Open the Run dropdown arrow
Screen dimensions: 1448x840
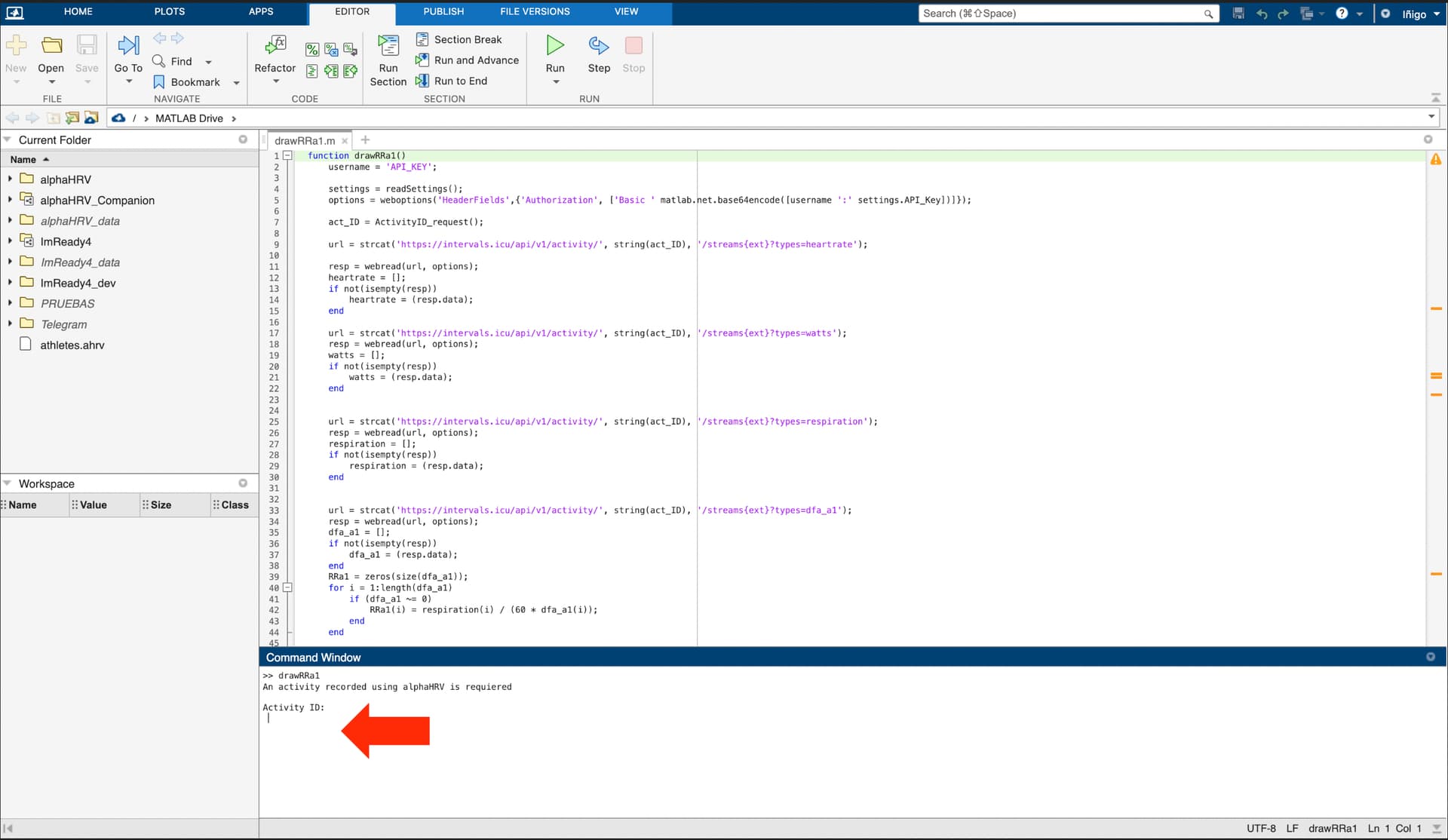coord(556,81)
